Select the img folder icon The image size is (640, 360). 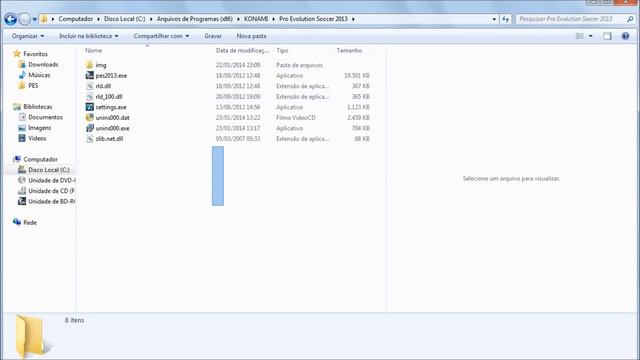[89, 65]
